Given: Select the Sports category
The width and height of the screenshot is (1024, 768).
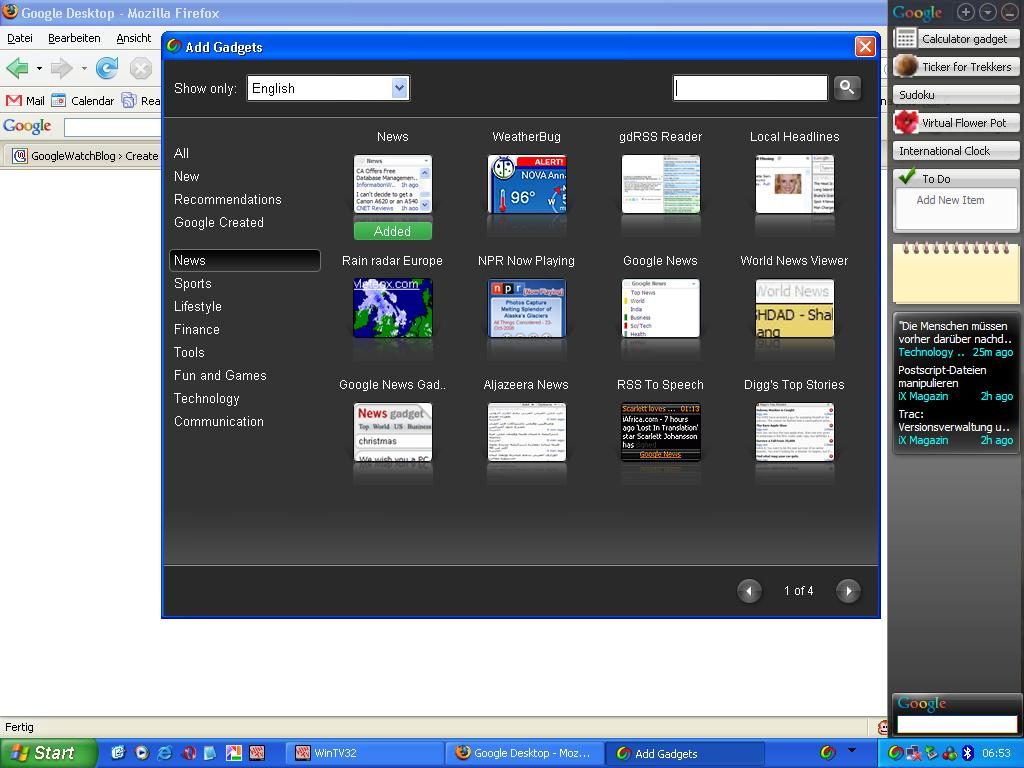Looking at the screenshot, I should [193, 284].
